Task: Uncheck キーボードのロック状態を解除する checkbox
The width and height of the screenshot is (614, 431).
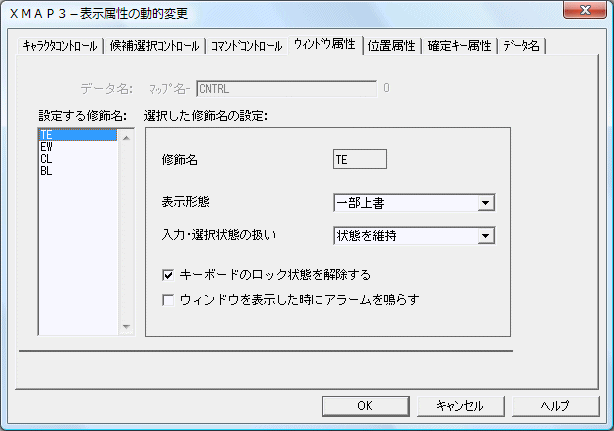Action: click(x=168, y=274)
